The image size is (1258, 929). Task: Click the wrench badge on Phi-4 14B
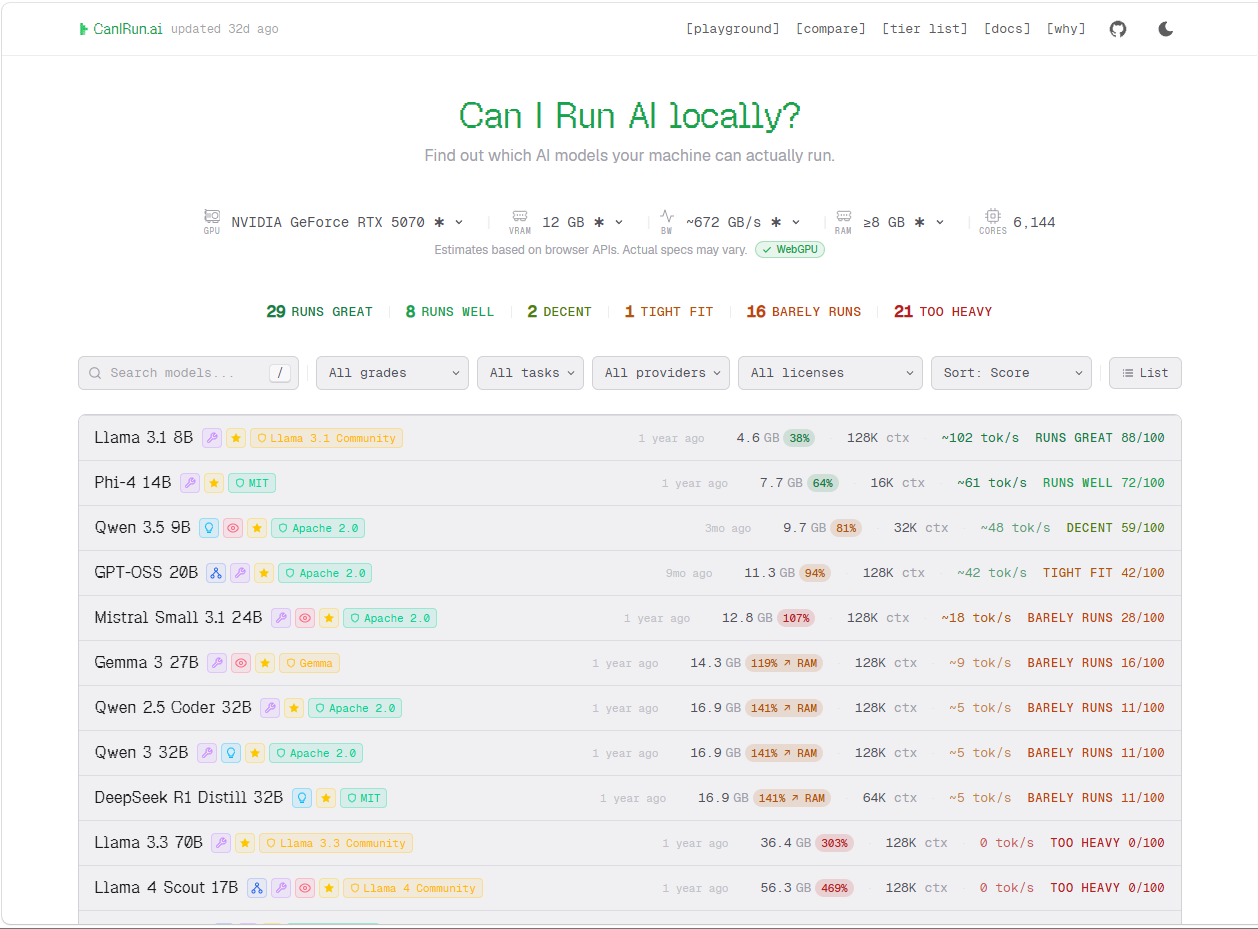(x=190, y=483)
